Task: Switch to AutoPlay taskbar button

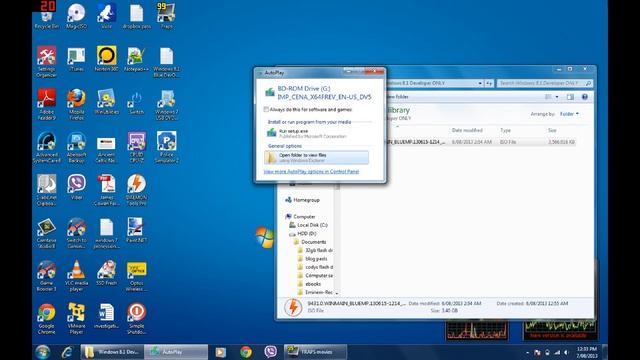Action: [x=176, y=352]
